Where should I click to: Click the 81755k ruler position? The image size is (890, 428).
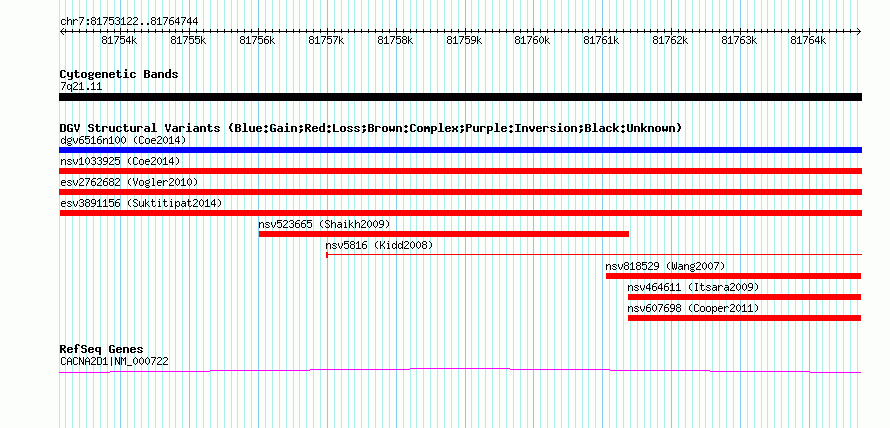coord(188,40)
